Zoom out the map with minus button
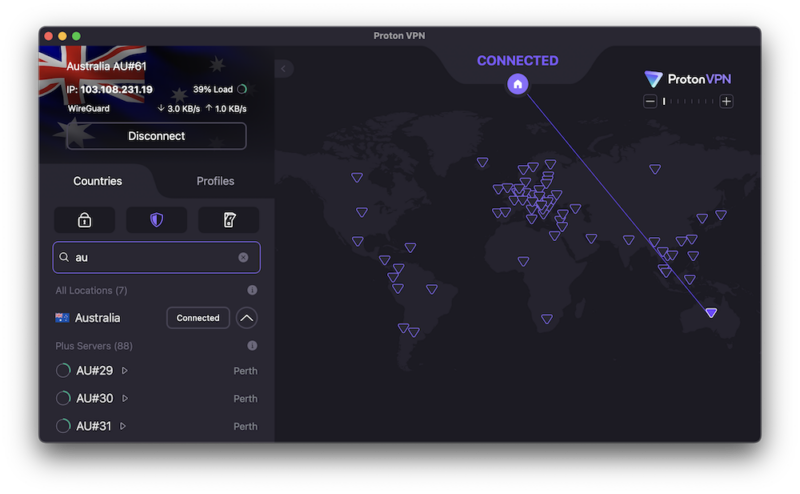The height and width of the screenshot is (494, 800). (649, 101)
